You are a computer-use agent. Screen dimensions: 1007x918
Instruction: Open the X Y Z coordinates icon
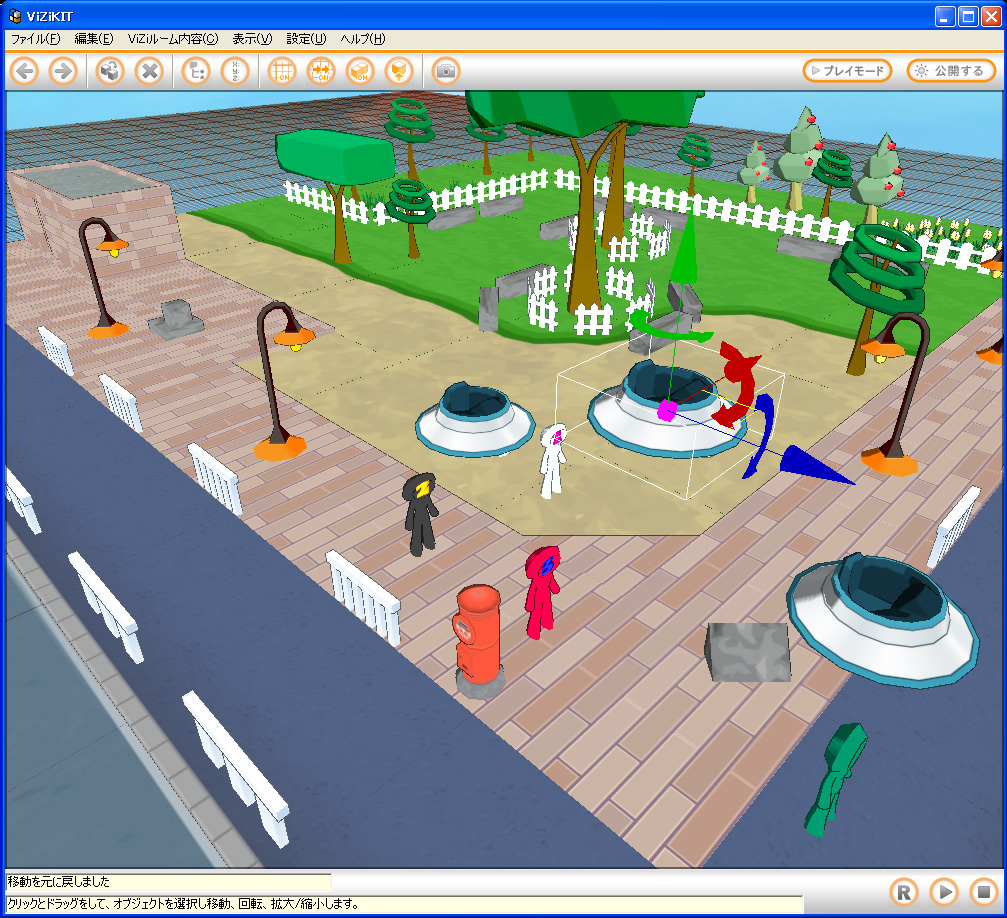[x=235, y=71]
